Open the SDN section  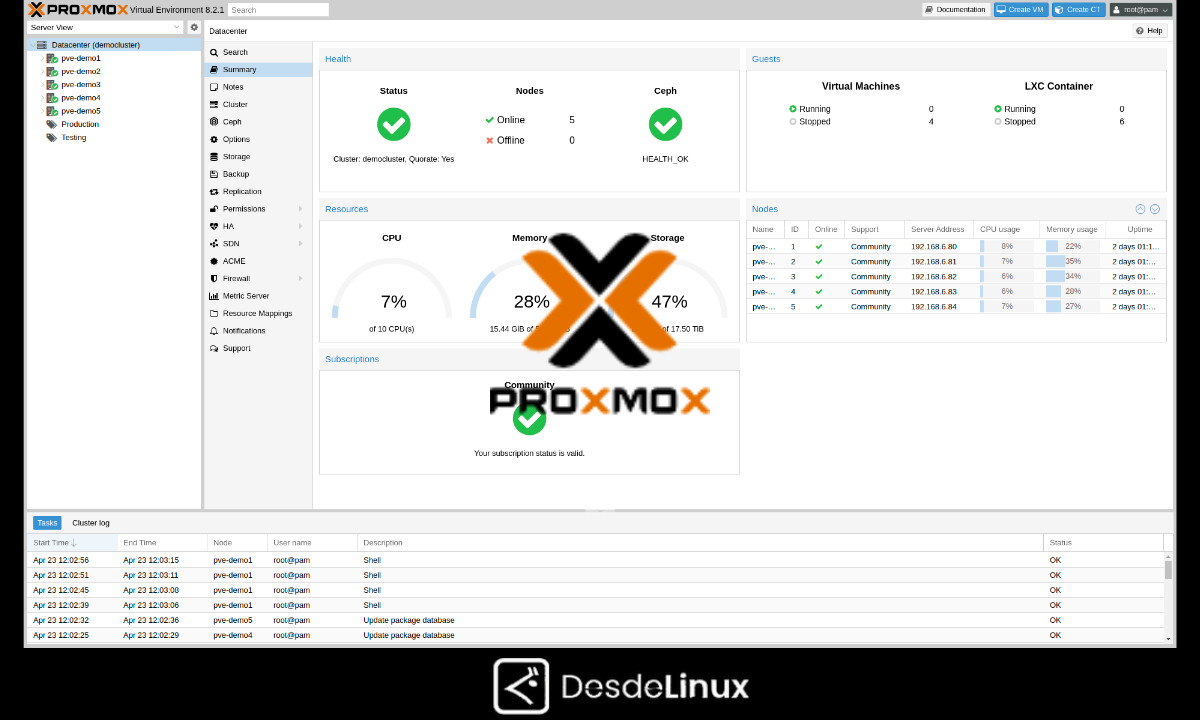(257, 243)
